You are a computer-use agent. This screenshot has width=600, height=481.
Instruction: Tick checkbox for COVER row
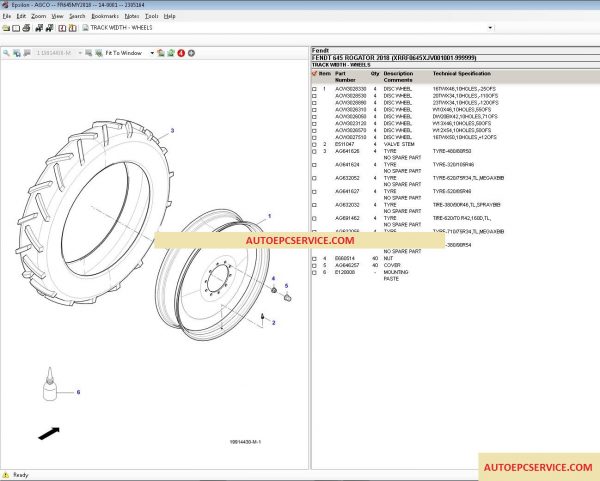point(315,266)
